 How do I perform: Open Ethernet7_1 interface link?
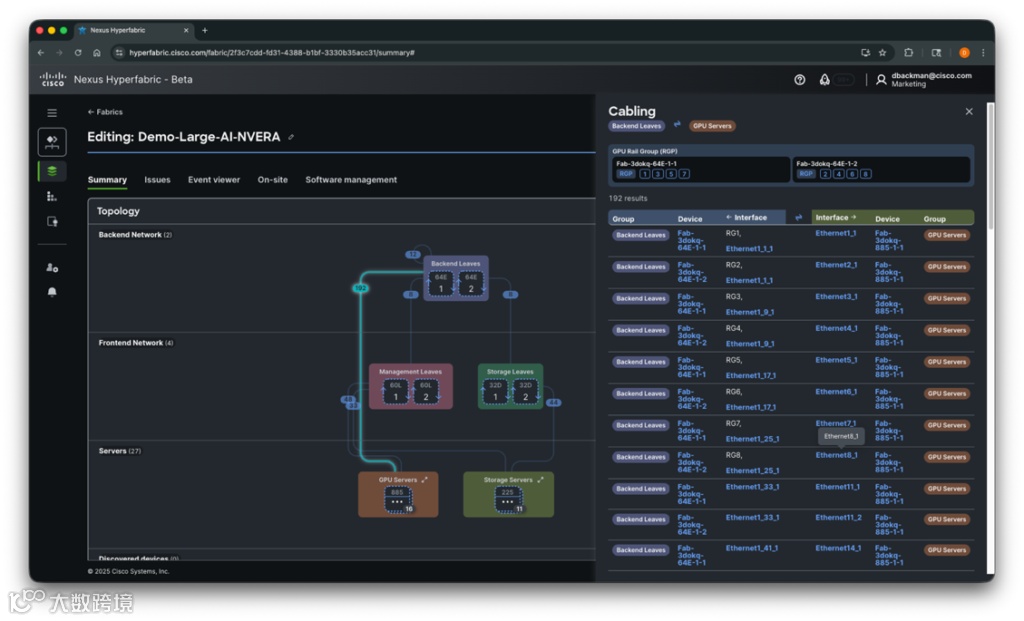(x=835, y=423)
